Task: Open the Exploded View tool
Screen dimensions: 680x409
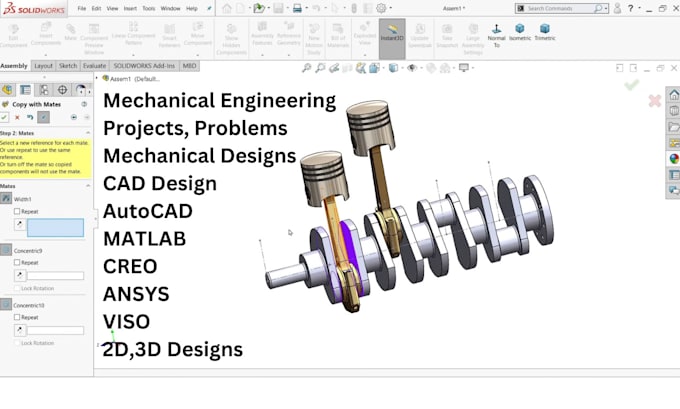Action: [365, 34]
